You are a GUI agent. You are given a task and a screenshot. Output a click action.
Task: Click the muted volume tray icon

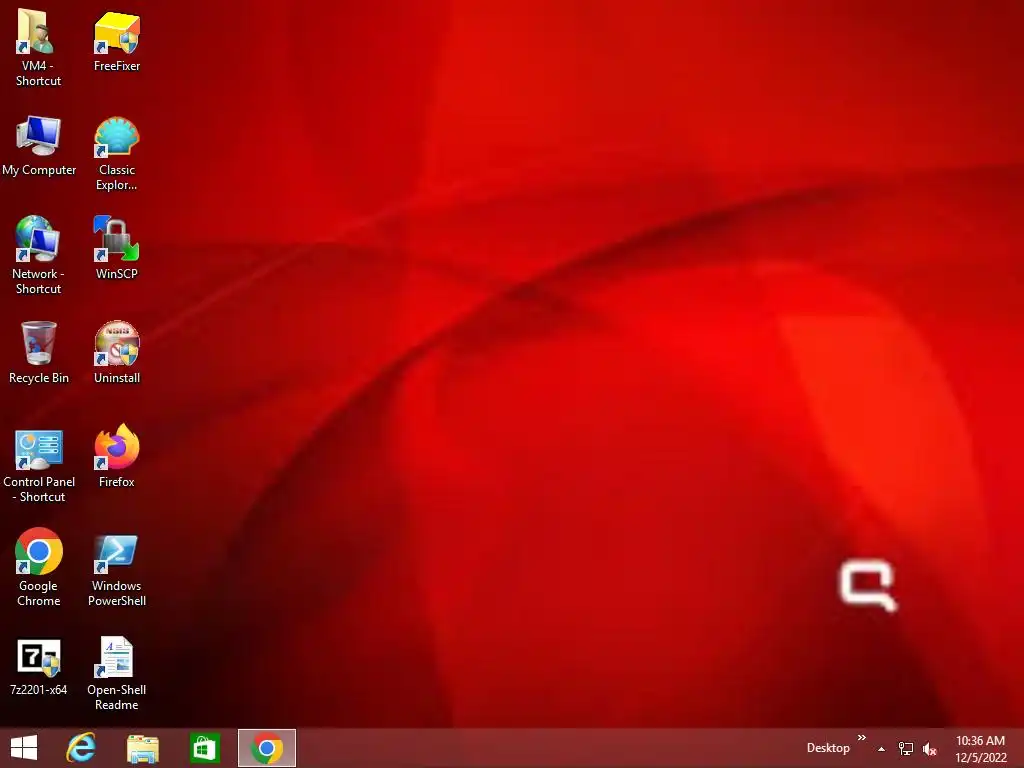tap(930, 749)
